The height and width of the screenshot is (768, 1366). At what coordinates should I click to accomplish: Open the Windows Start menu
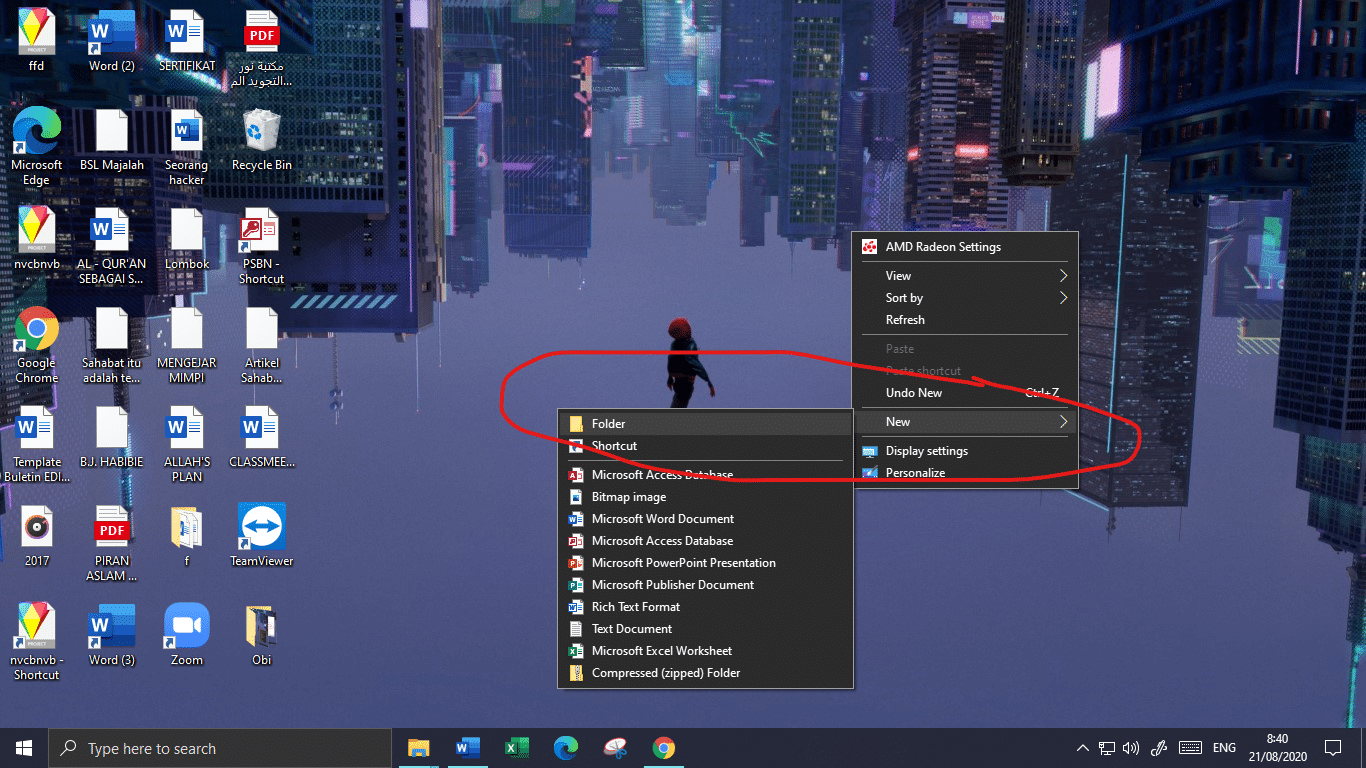[x=24, y=748]
